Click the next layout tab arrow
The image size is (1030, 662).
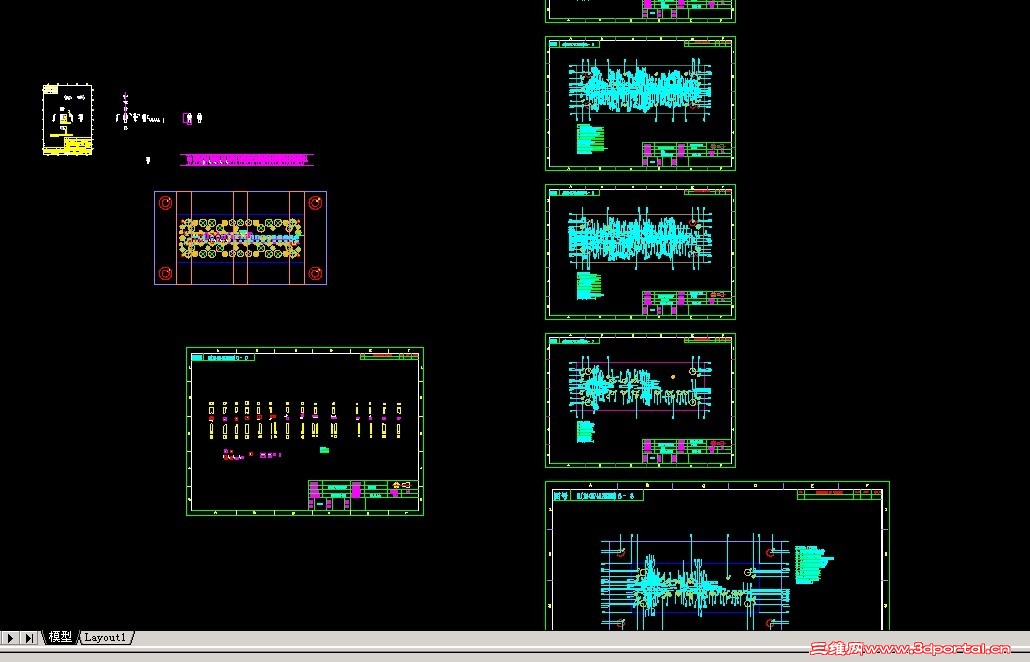point(10,638)
